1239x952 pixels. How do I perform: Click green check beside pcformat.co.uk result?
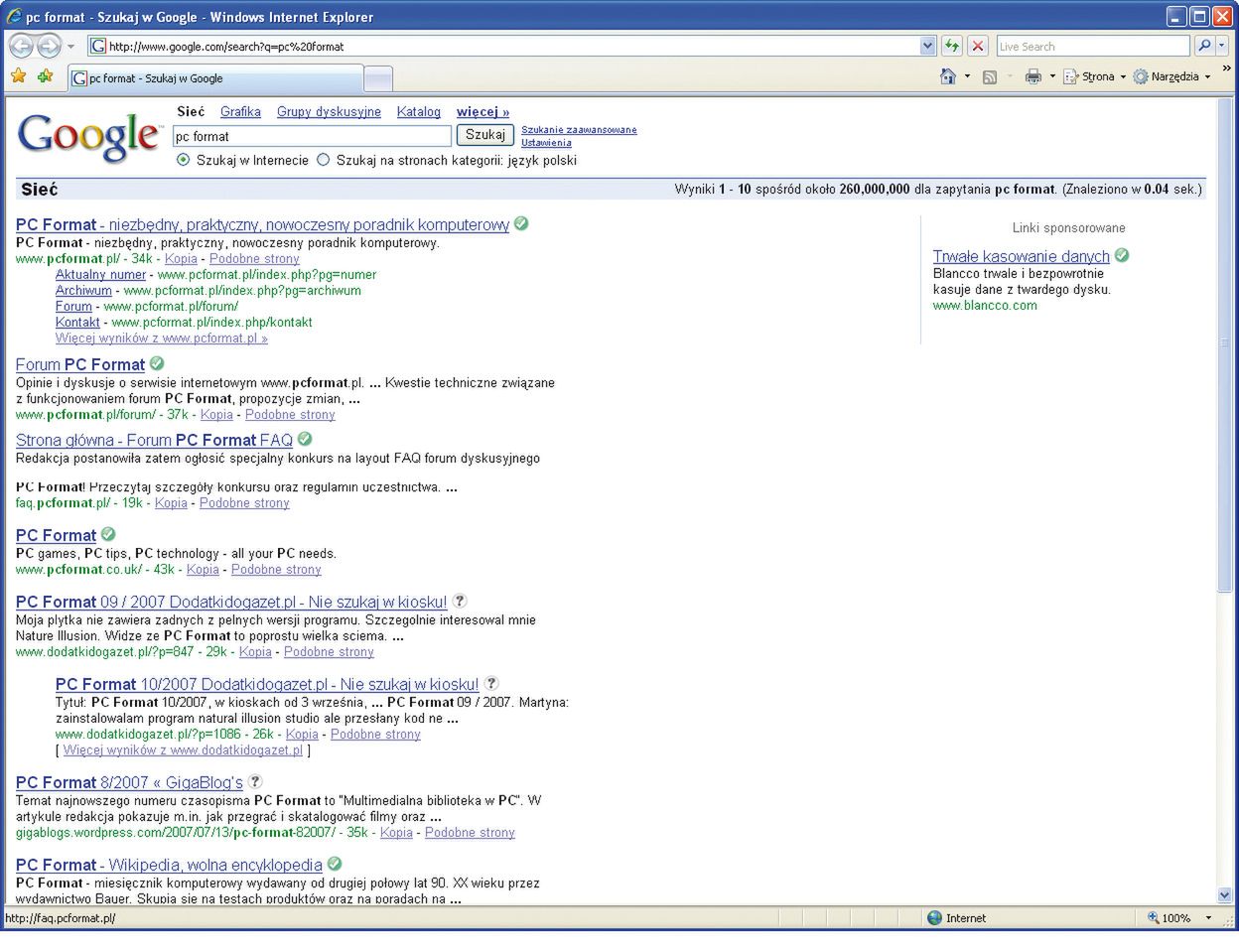coord(108,534)
